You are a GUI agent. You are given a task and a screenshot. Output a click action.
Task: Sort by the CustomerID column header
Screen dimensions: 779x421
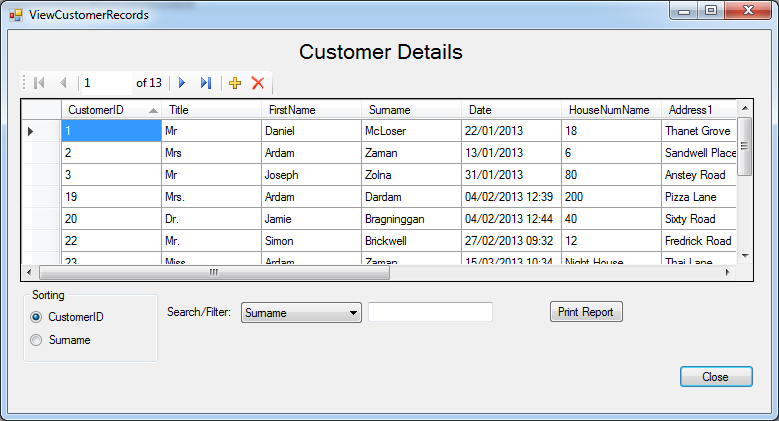click(111, 110)
